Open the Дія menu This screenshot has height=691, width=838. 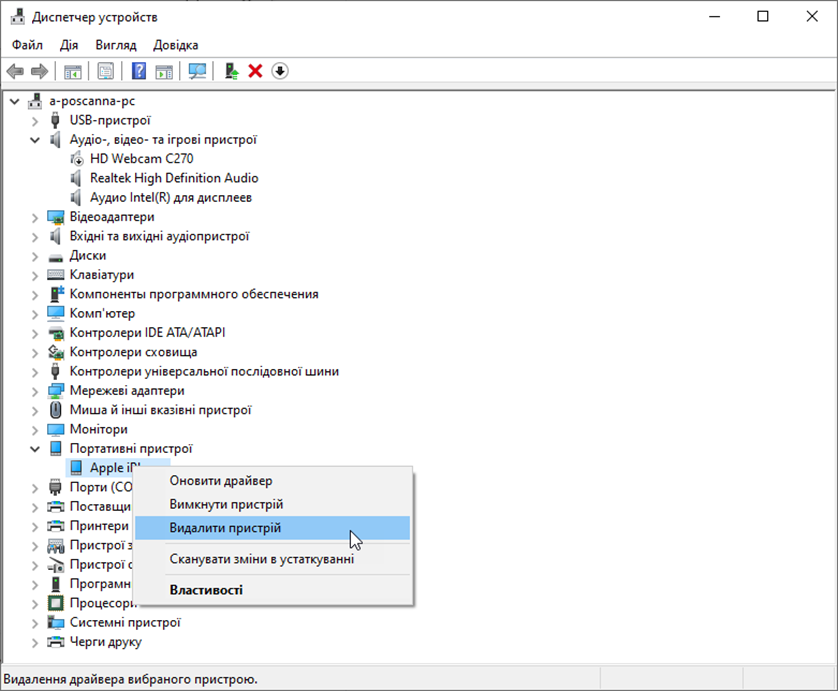click(68, 45)
